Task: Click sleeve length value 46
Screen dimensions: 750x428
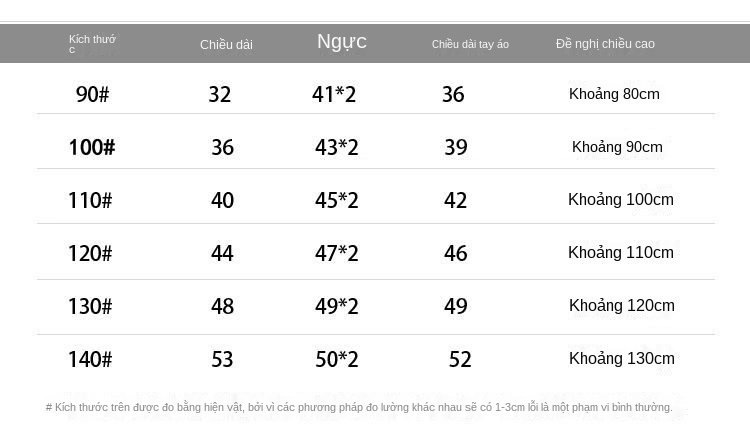Action: pyautogui.click(x=456, y=253)
